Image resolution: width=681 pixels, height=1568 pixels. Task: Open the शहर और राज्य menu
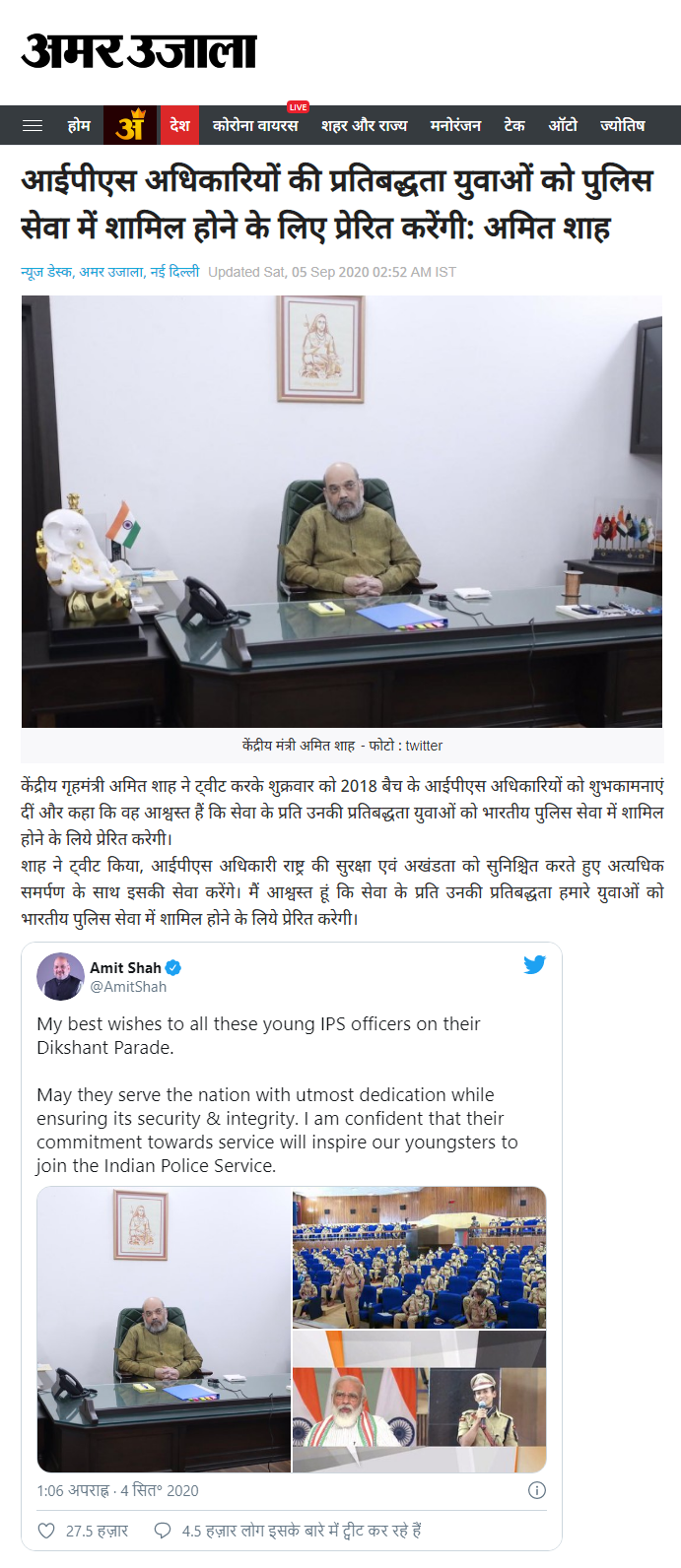click(364, 125)
